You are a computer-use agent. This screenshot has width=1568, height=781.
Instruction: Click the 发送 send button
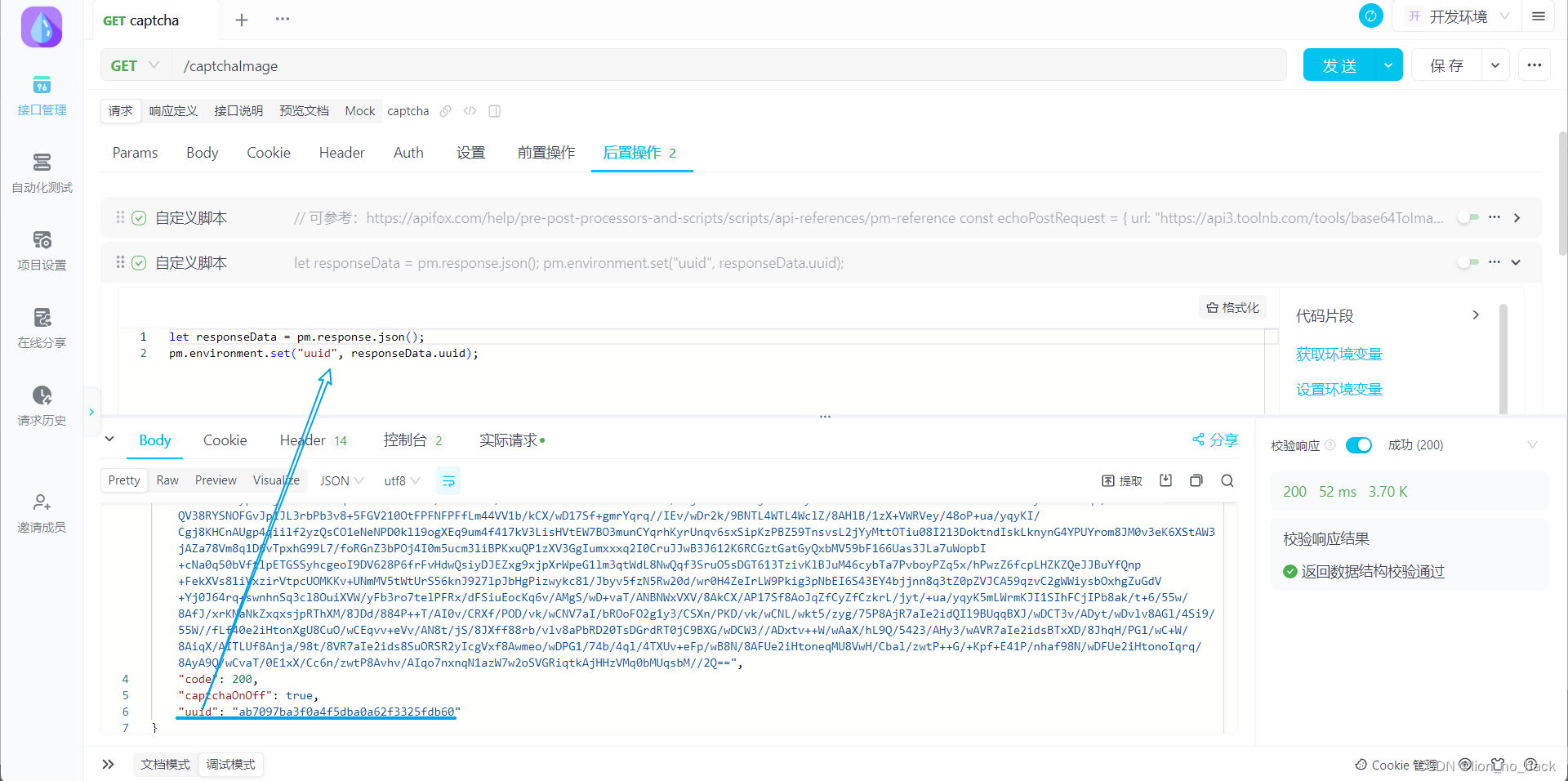click(1339, 65)
